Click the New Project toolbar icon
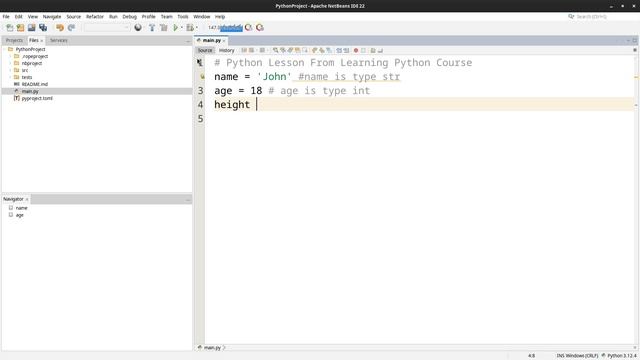The height and width of the screenshot is (360, 640). tap(20, 28)
